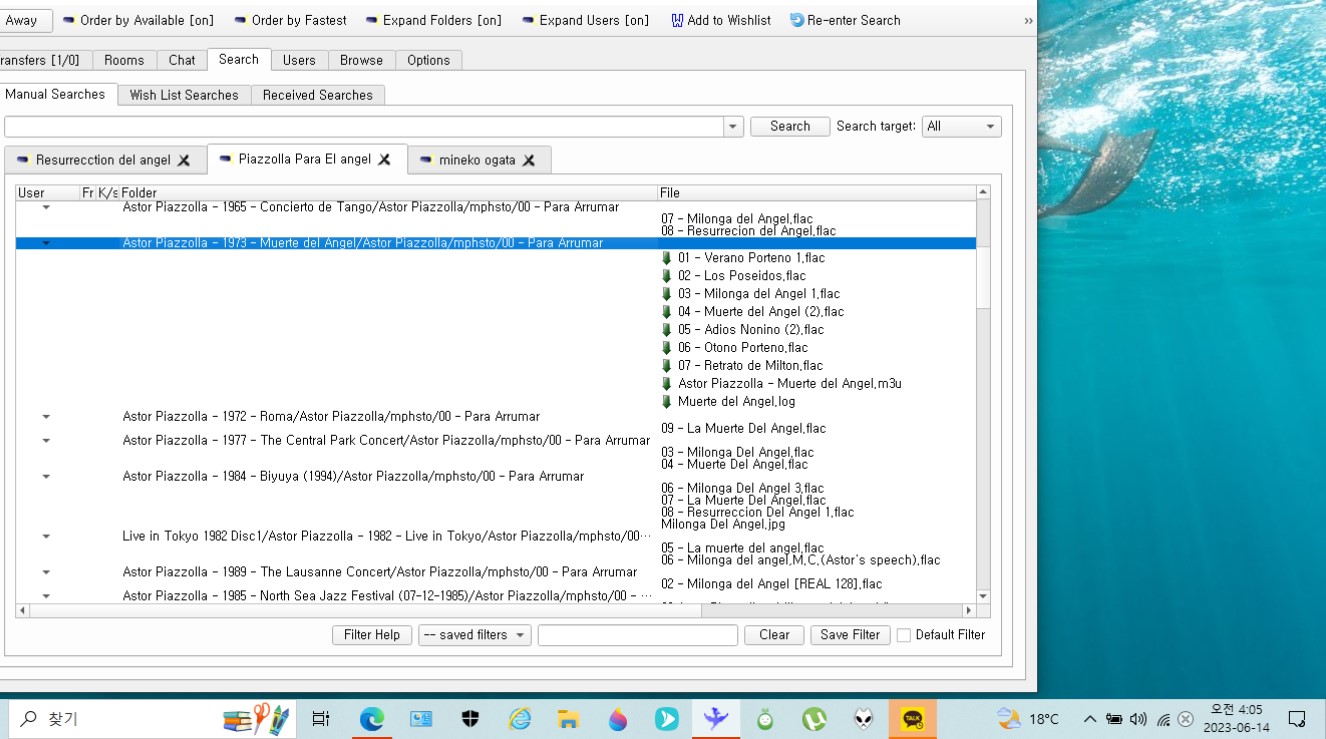
Task: Toggle expander for Lausanne Concert folder
Action: click(46, 572)
